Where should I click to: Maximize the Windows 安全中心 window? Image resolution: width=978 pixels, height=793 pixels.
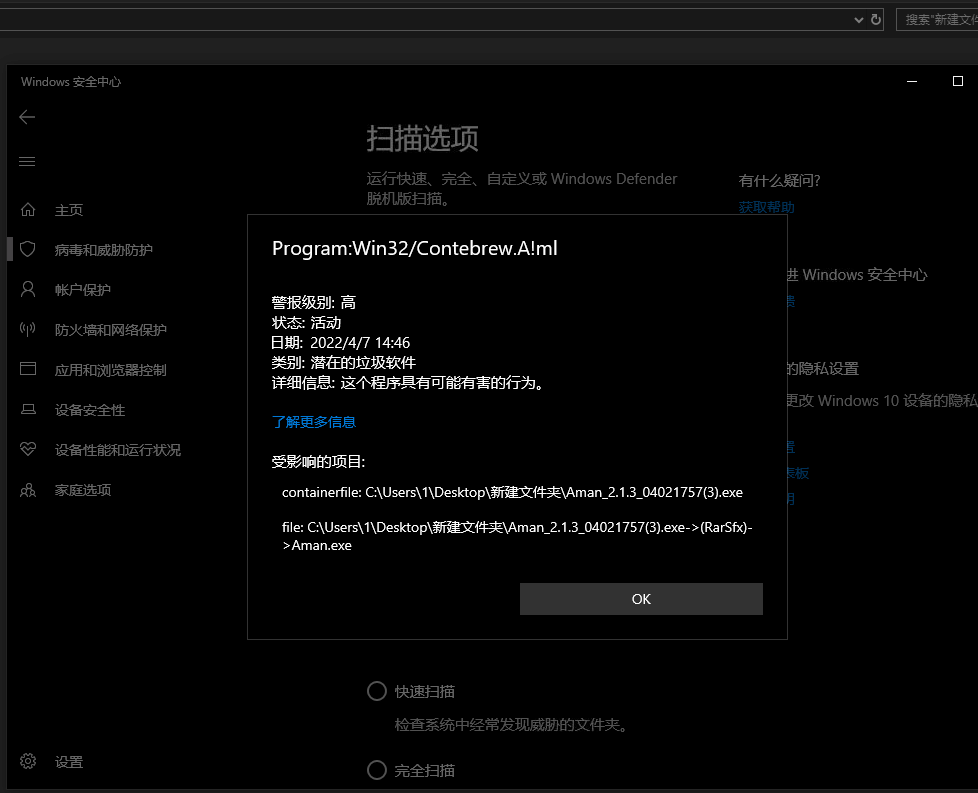point(957,82)
